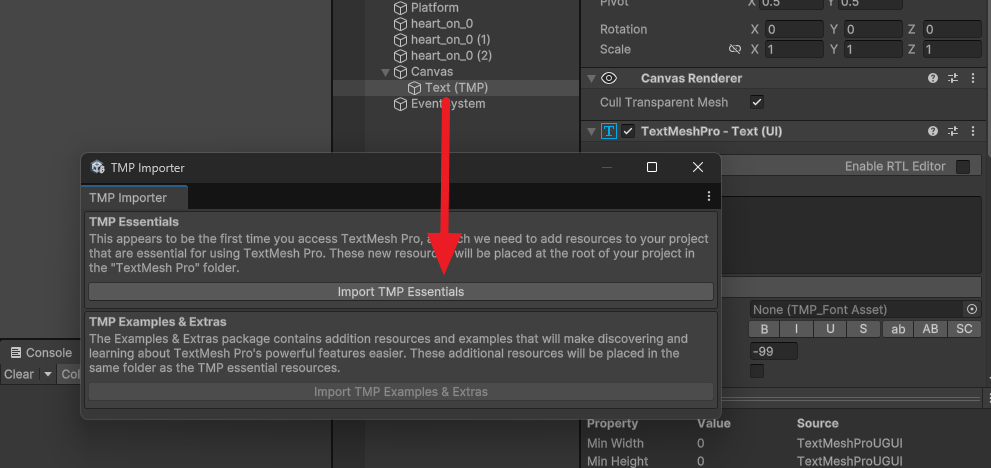991x468 pixels.
Task: Click Rotation Z input field
Action: (952, 30)
